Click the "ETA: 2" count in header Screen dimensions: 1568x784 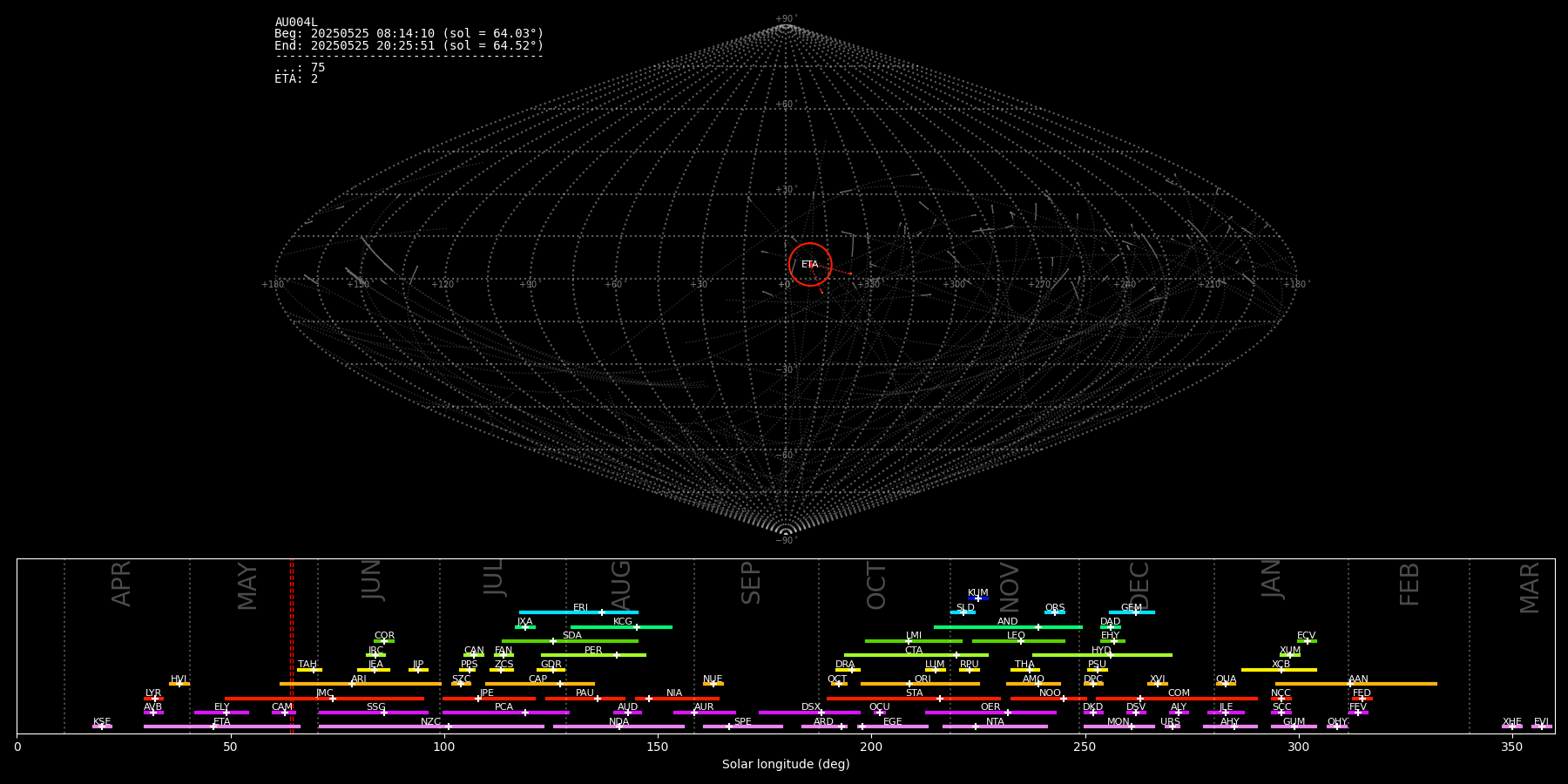coord(296,79)
